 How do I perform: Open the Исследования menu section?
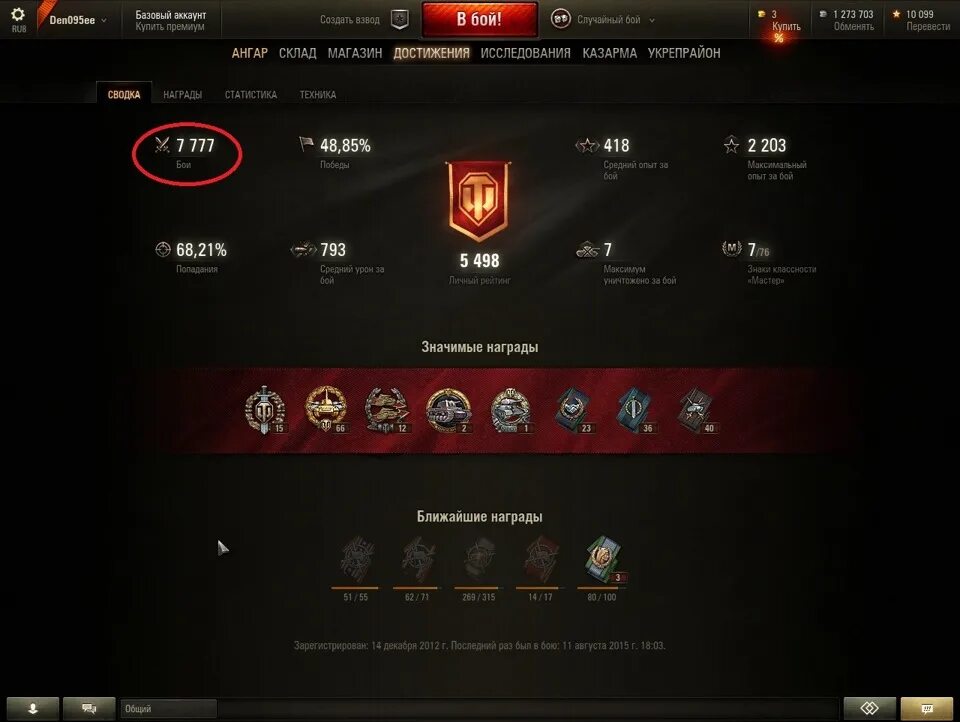point(525,53)
